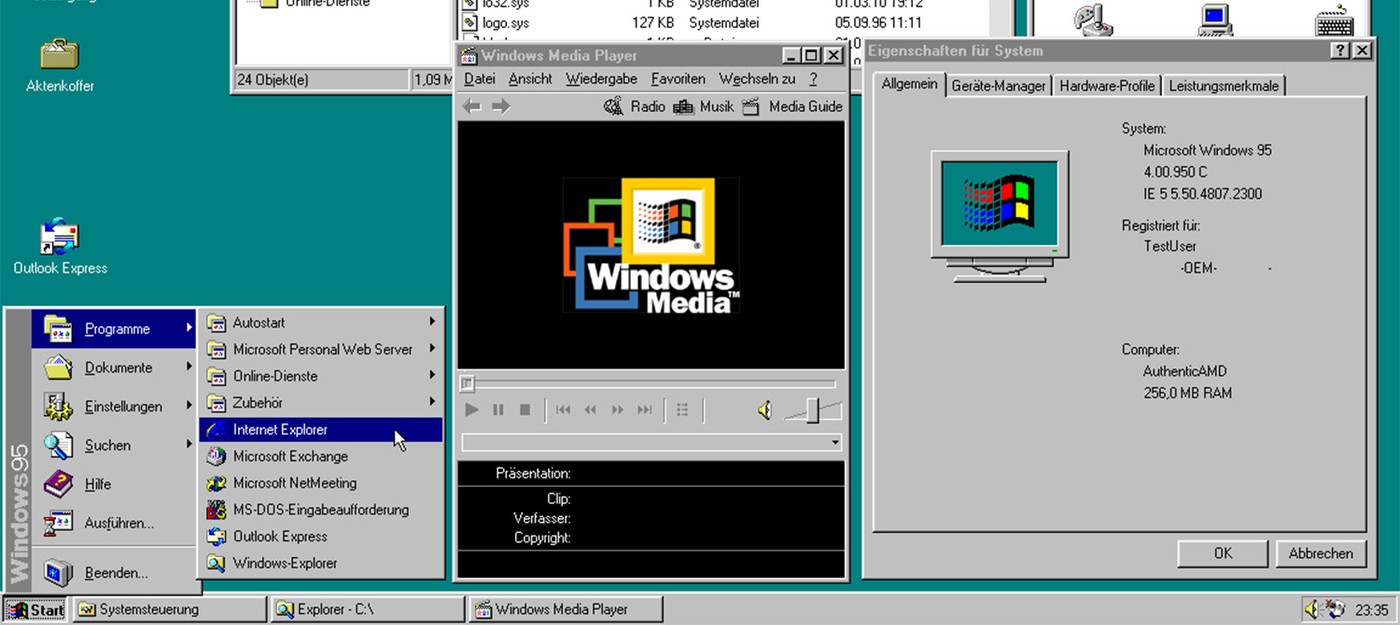Viewport: 1400px width, 625px height.
Task: Switch to the Geräte-Manager tab
Action: (998, 86)
